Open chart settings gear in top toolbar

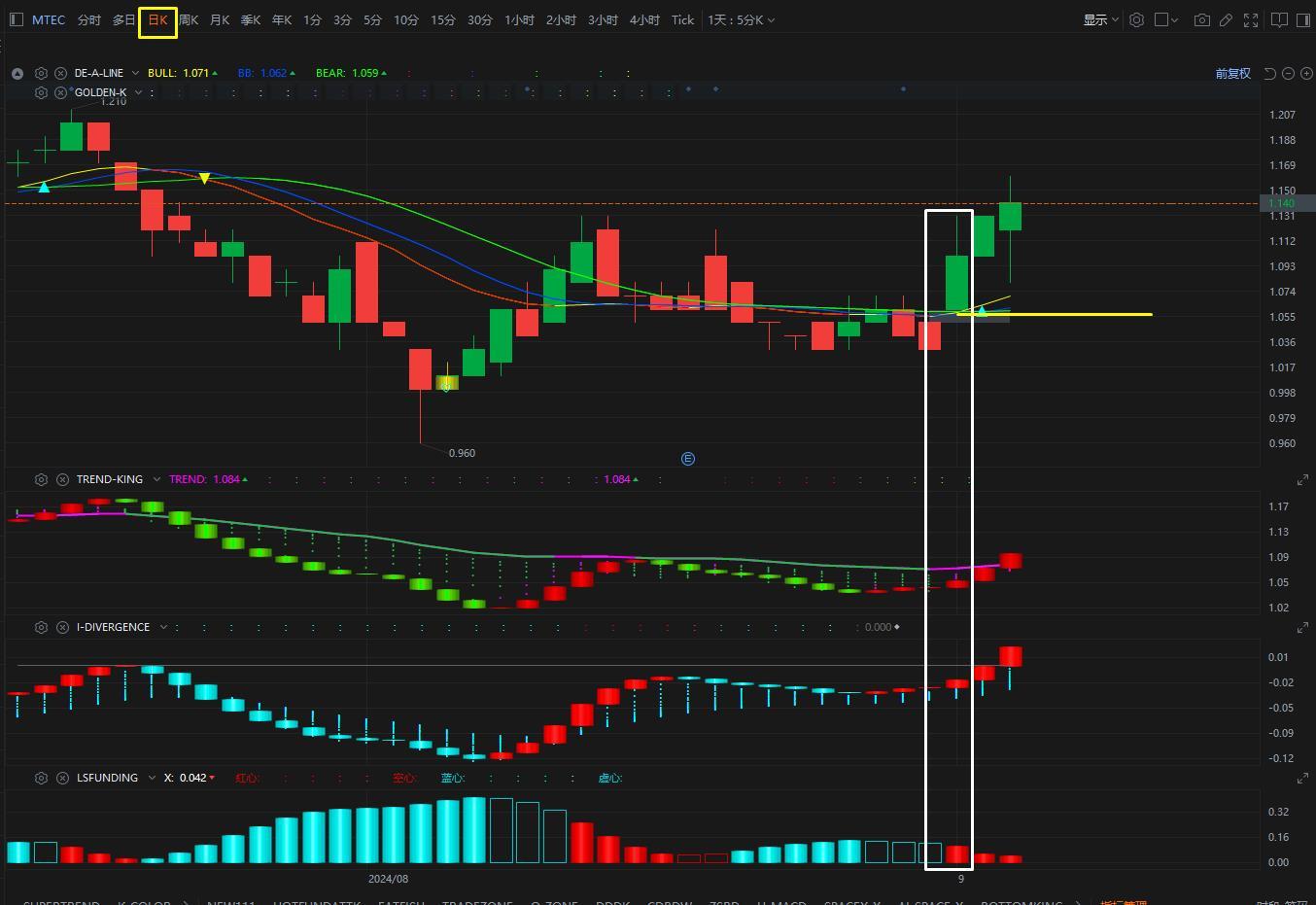pyautogui.click(x=1136, y=19)
